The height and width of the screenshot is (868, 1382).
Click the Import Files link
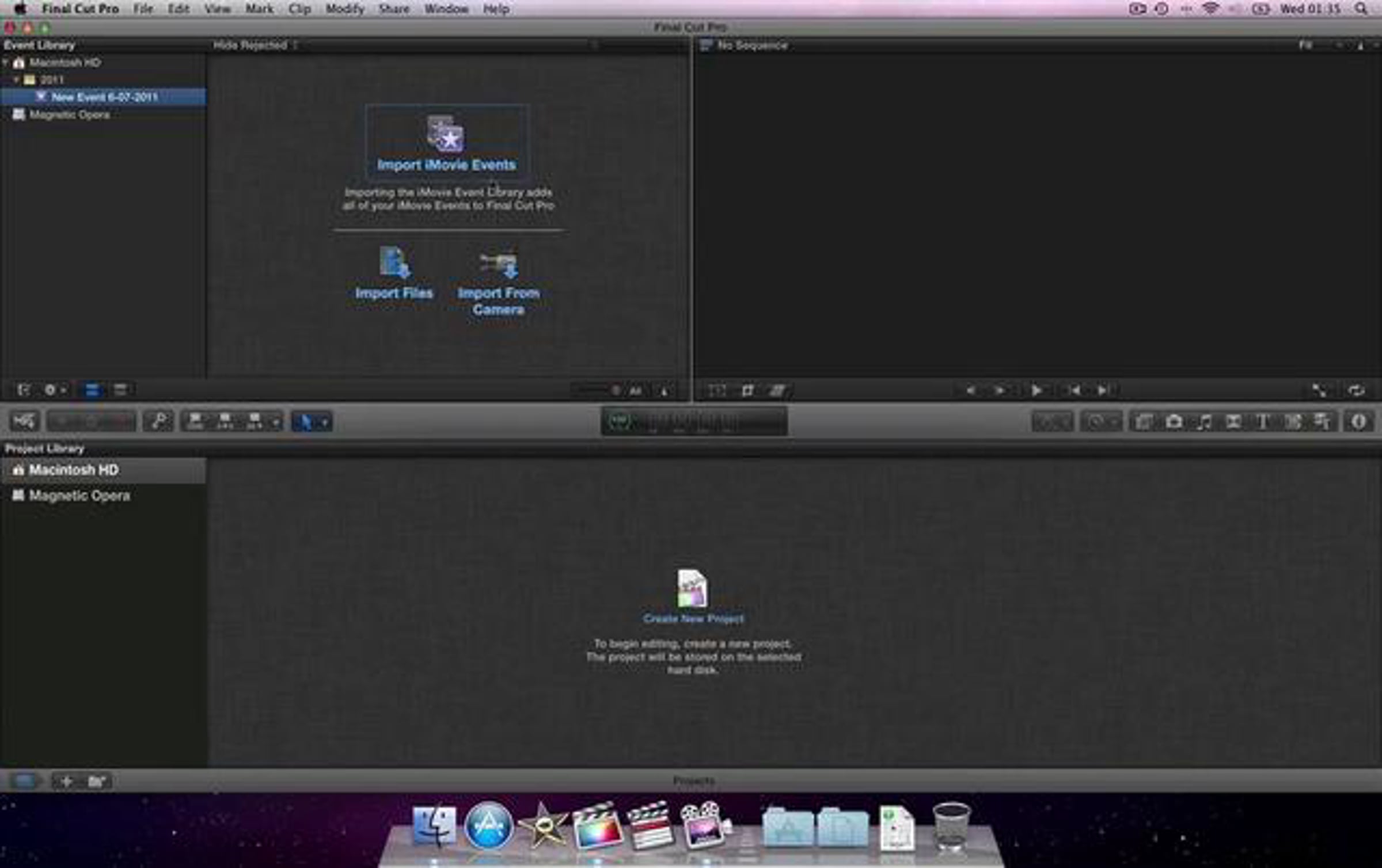(394, 292)
